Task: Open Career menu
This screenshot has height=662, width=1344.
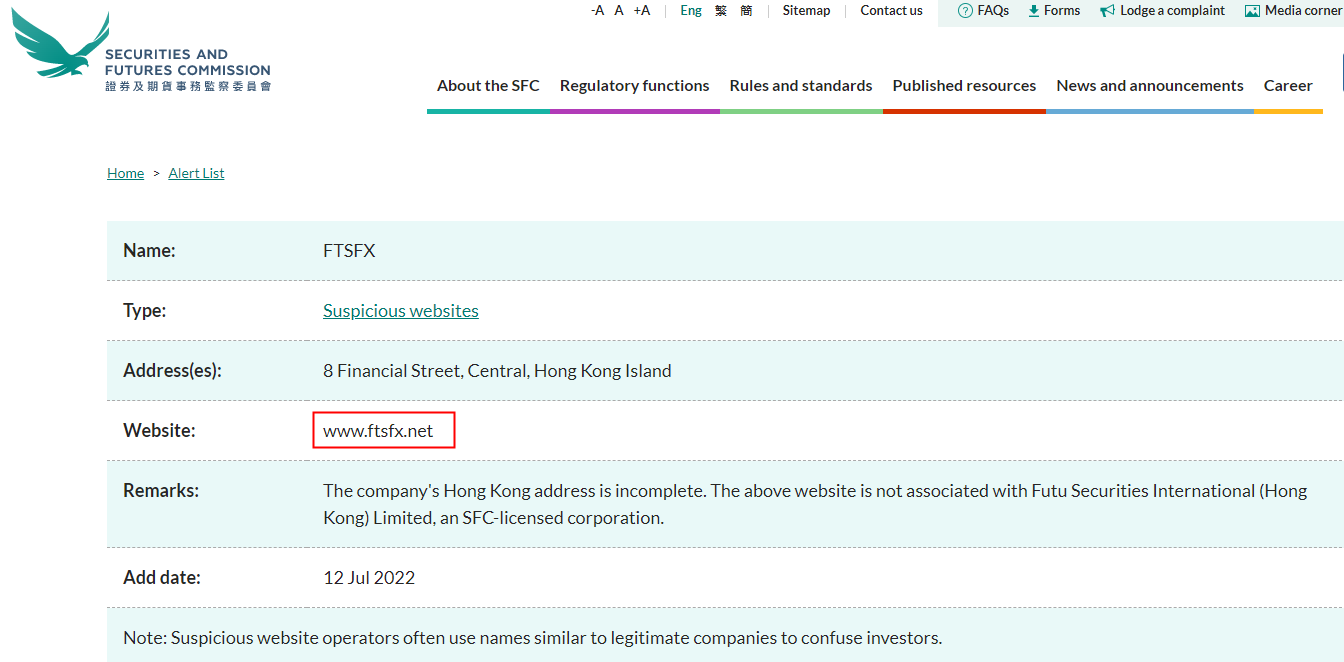Action: [x=1288, y=86]
